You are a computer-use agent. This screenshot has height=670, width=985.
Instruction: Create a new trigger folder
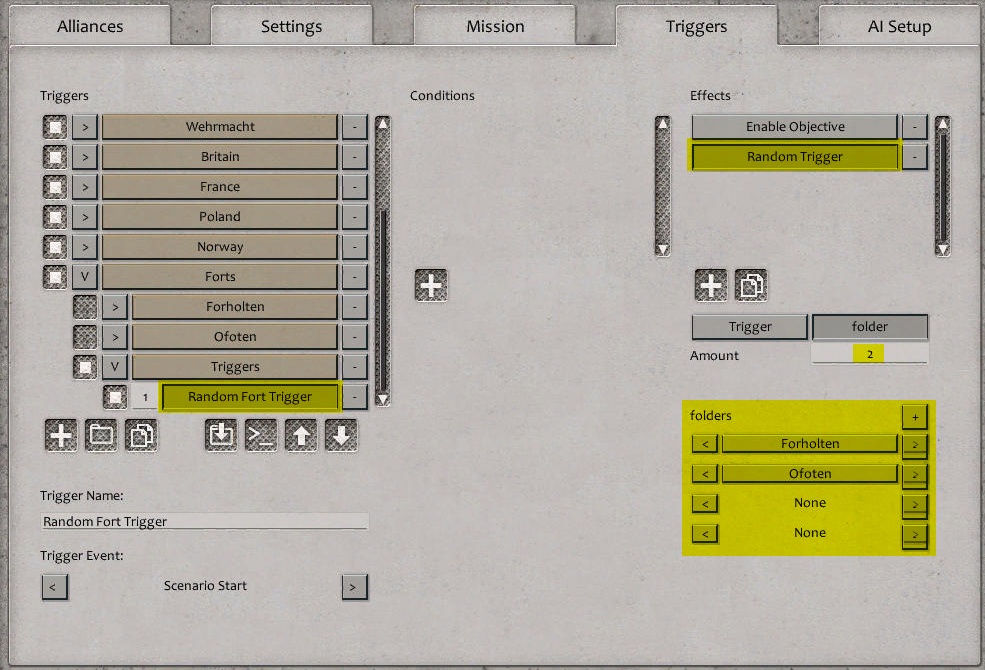coord(101,435)
